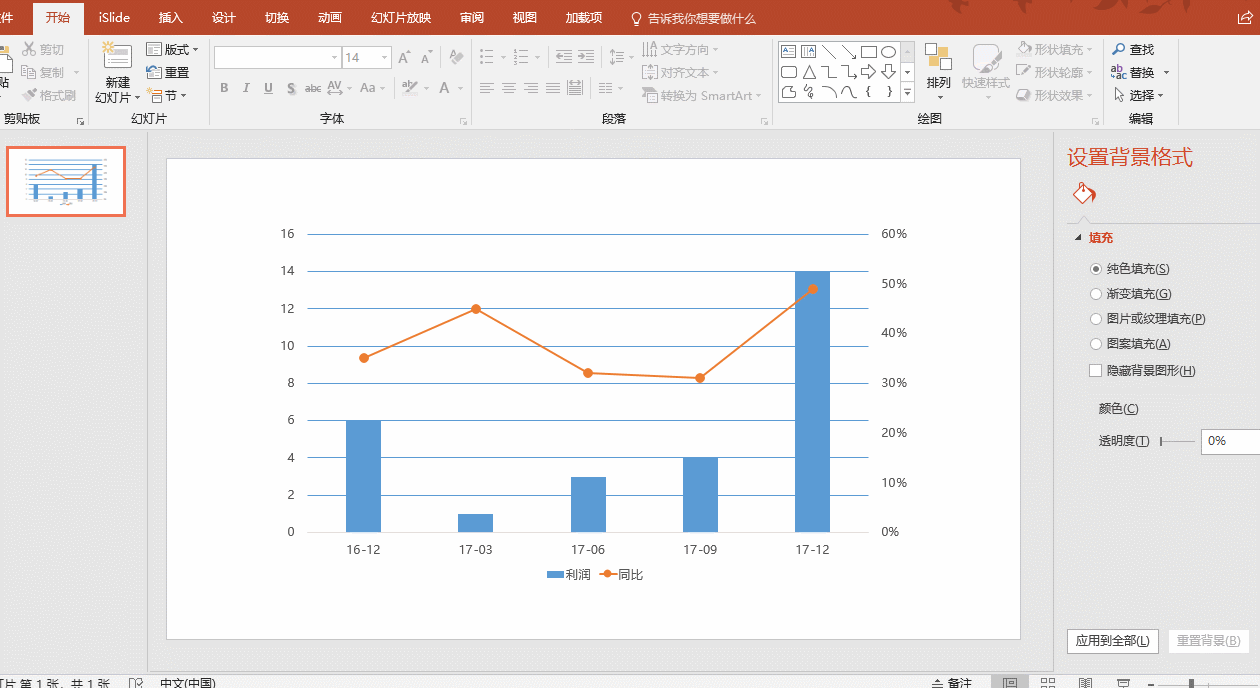Select slide 1 thumbnail in left panel
Viewport: 1260px width, 688px height.
pyautogui.click(x=66, y=181)
